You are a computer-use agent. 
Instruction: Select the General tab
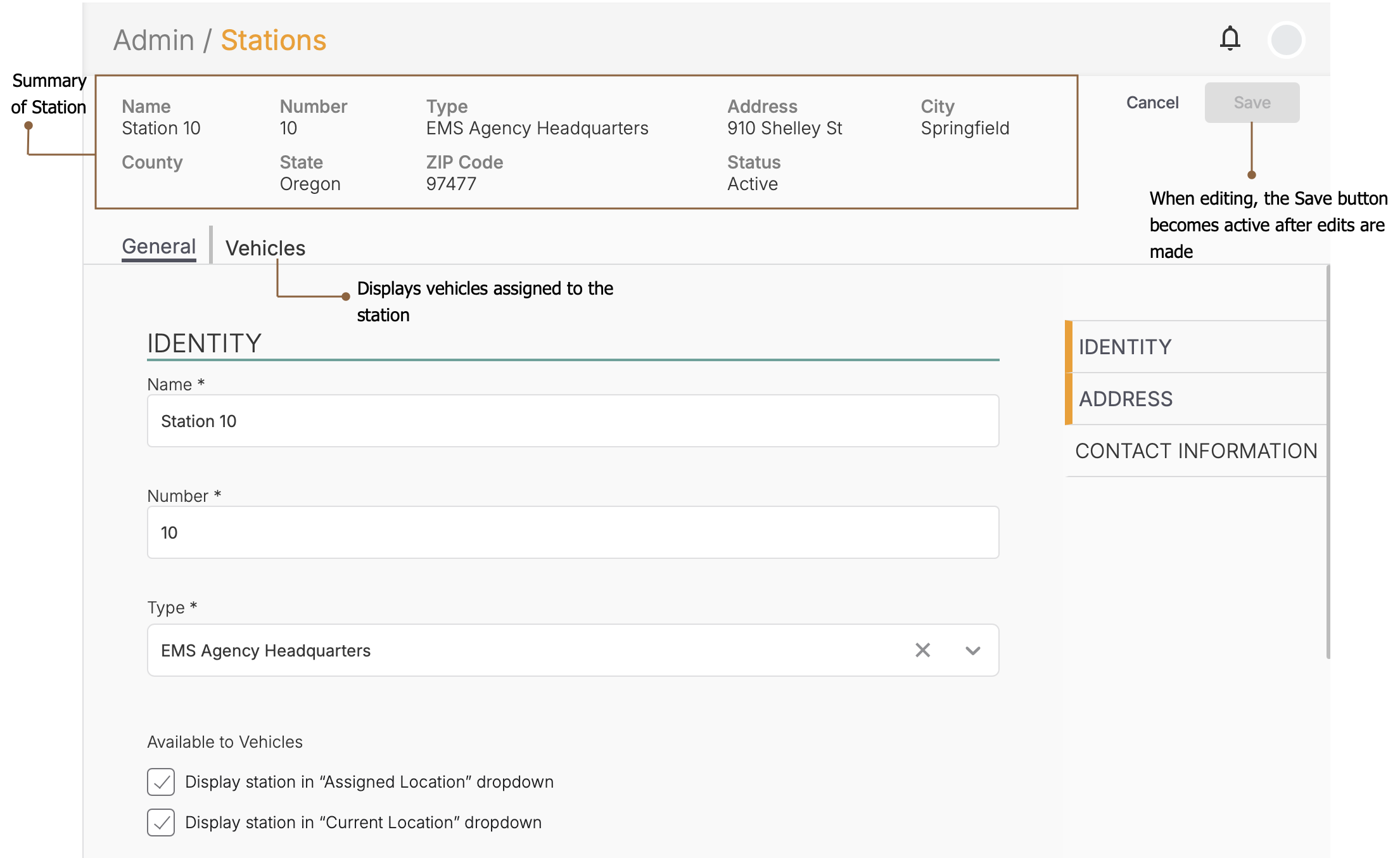coord(159,247)
